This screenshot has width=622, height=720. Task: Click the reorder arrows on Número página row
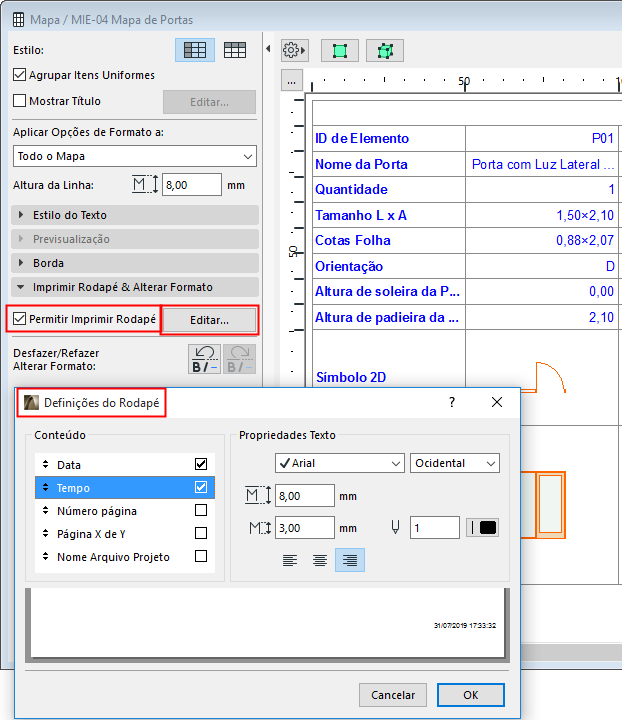(x=45, y=510)
